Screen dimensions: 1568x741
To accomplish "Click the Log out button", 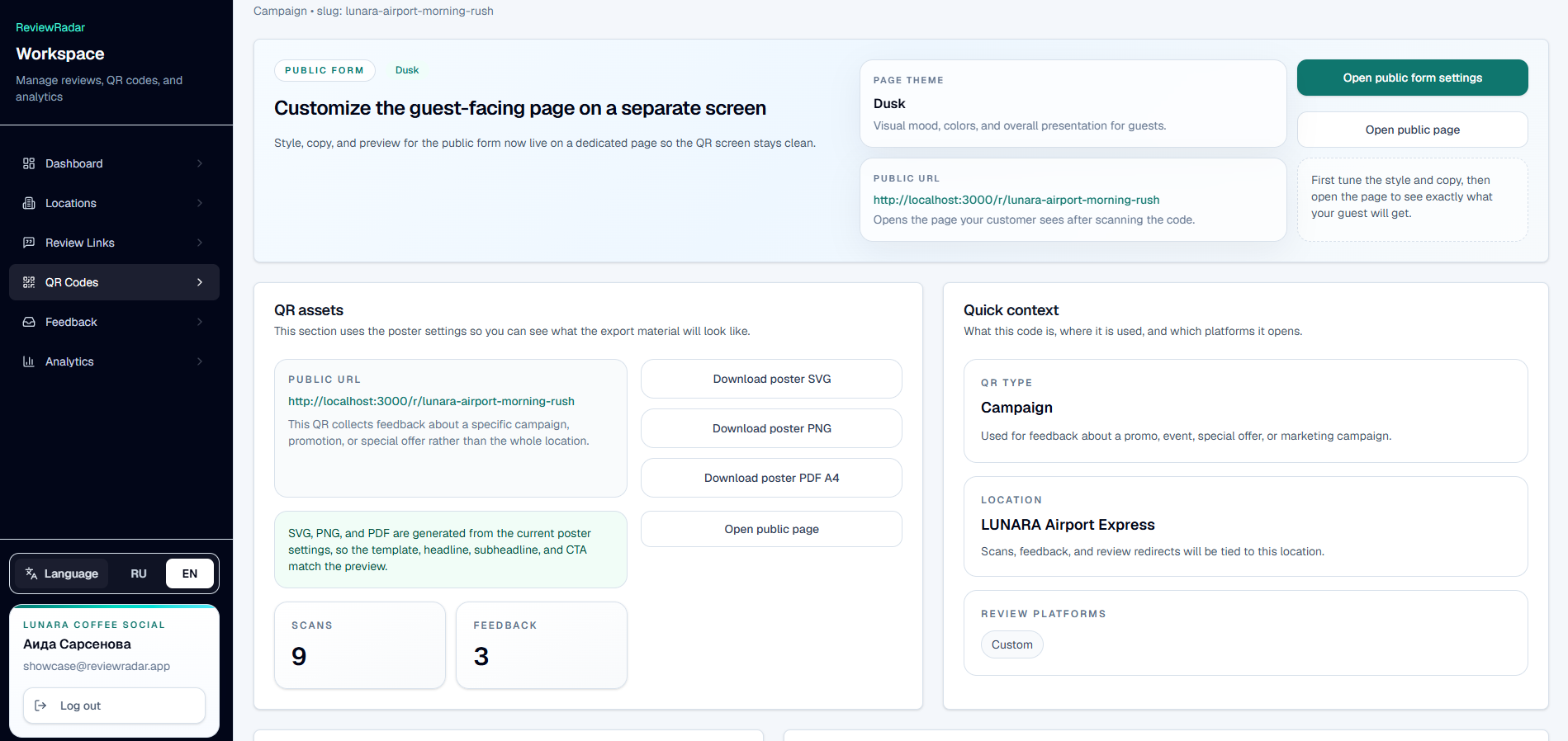I will point(114,706).
